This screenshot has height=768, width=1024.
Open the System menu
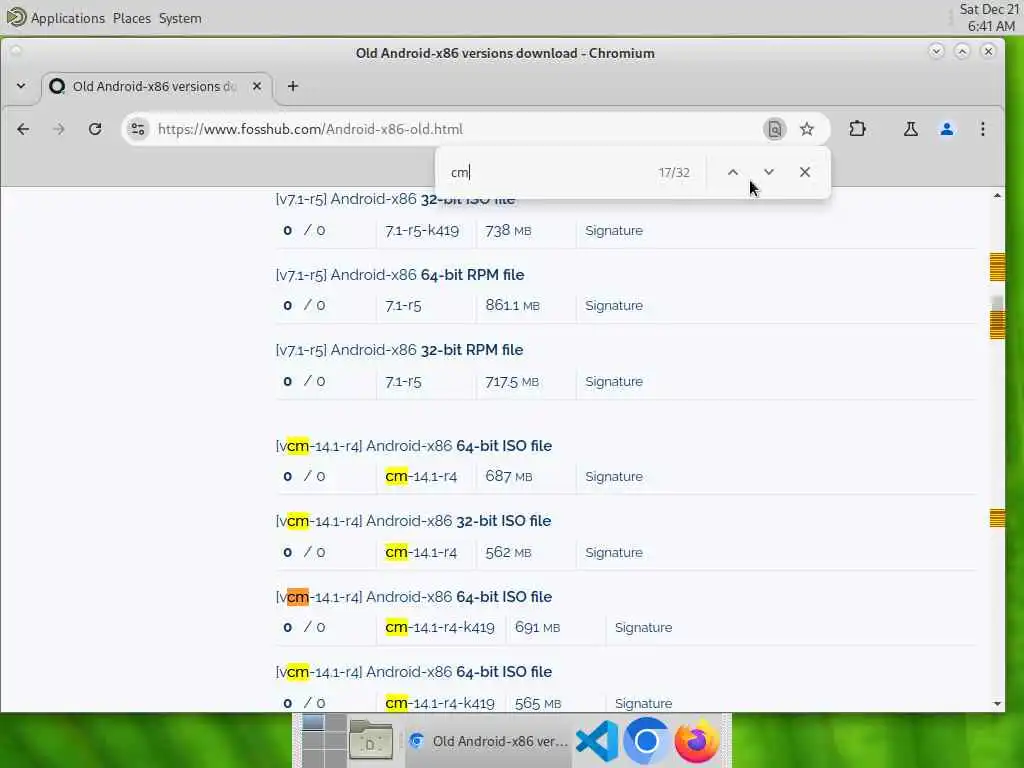[x=180, y=18]
